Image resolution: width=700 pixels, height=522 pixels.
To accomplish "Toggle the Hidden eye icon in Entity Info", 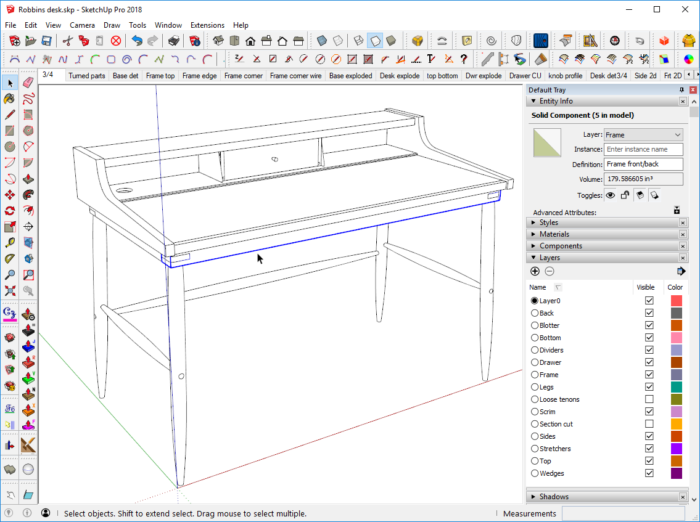I will (610, 195).
